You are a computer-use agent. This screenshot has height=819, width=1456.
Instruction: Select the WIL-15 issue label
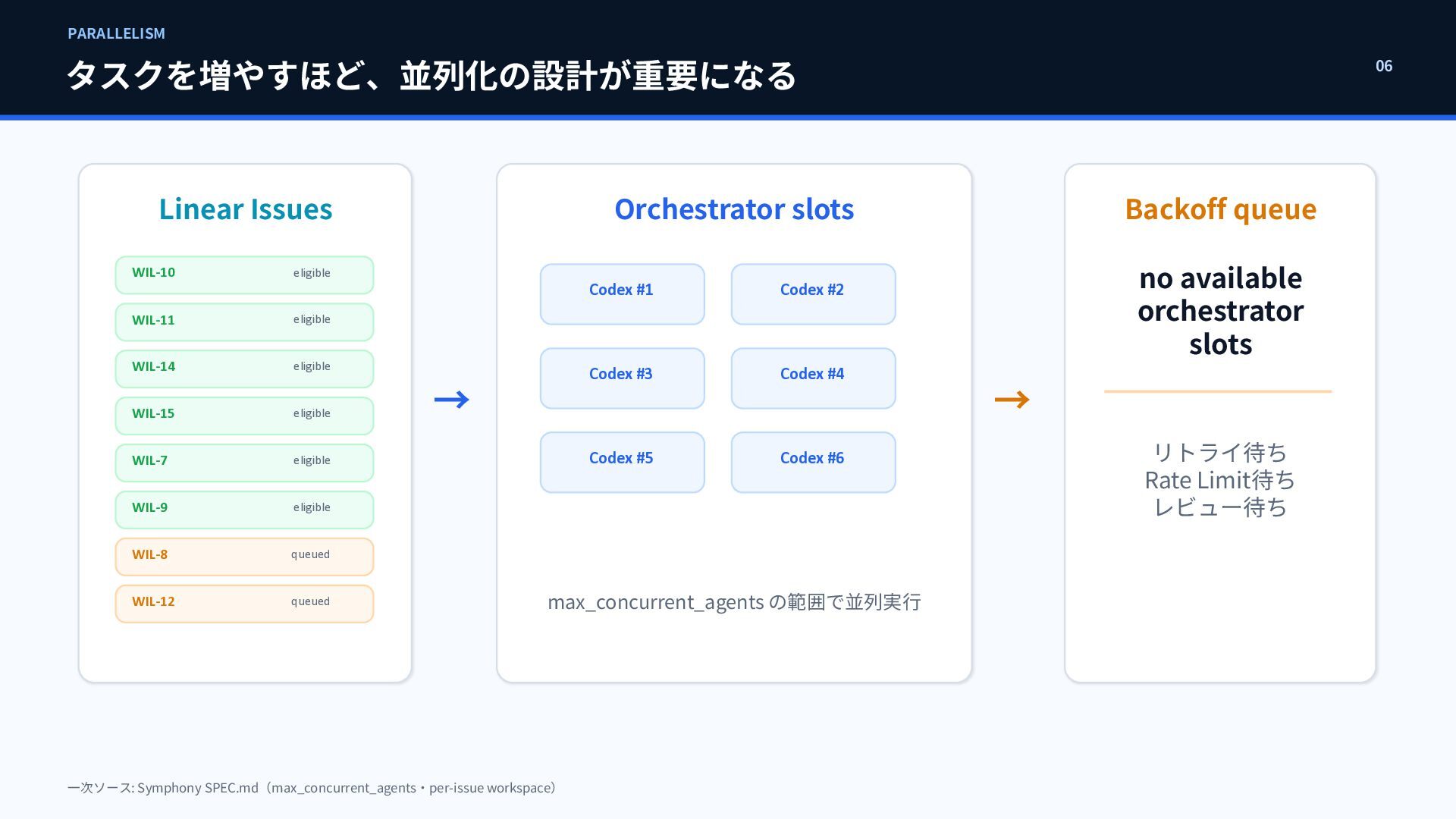click(x=153, y=414)
